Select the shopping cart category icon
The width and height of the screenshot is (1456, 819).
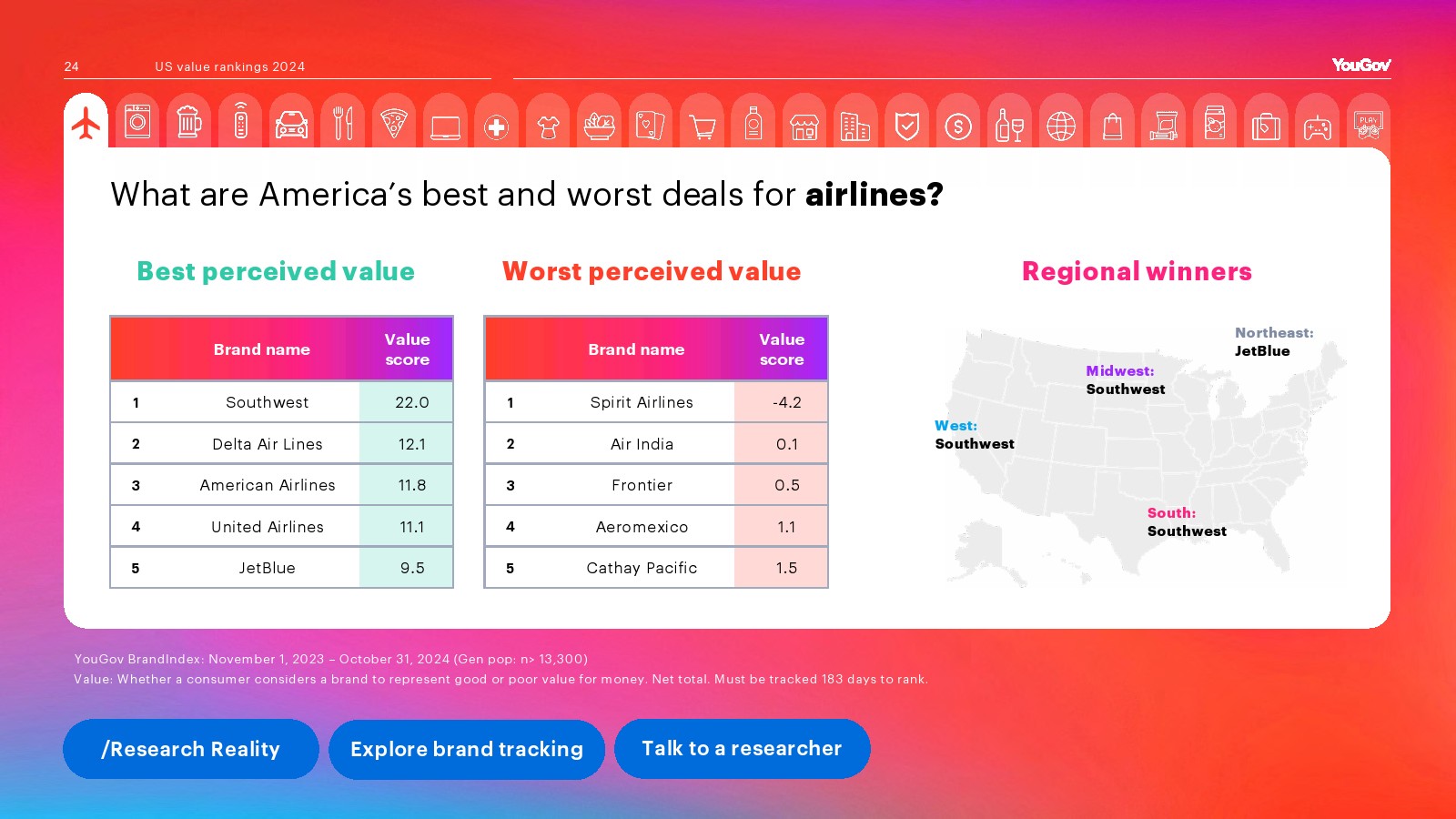pos(702,126)
